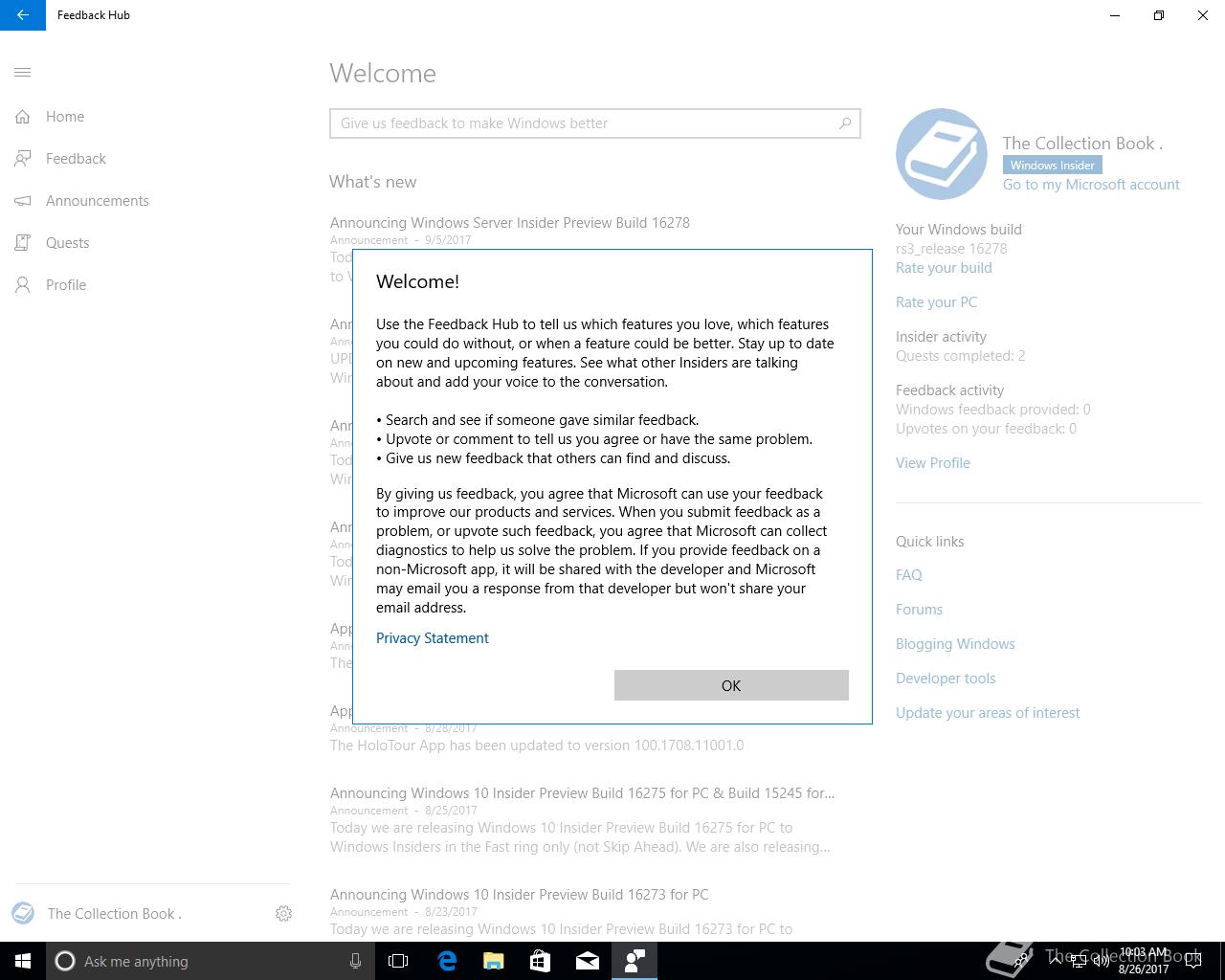Click the Announcements megaphone icon
Screen dimensions: 1225x980
[x=23, y=201]
